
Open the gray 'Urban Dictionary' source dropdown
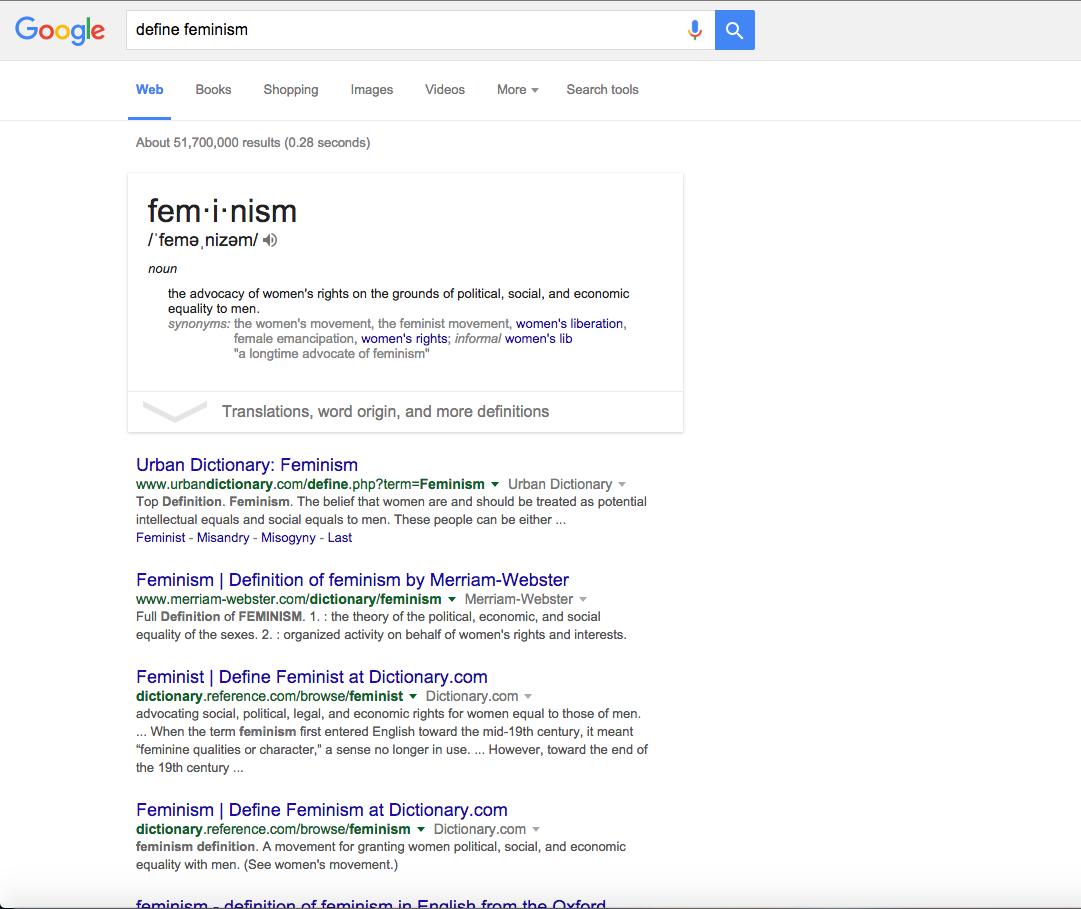coord(567,484)
